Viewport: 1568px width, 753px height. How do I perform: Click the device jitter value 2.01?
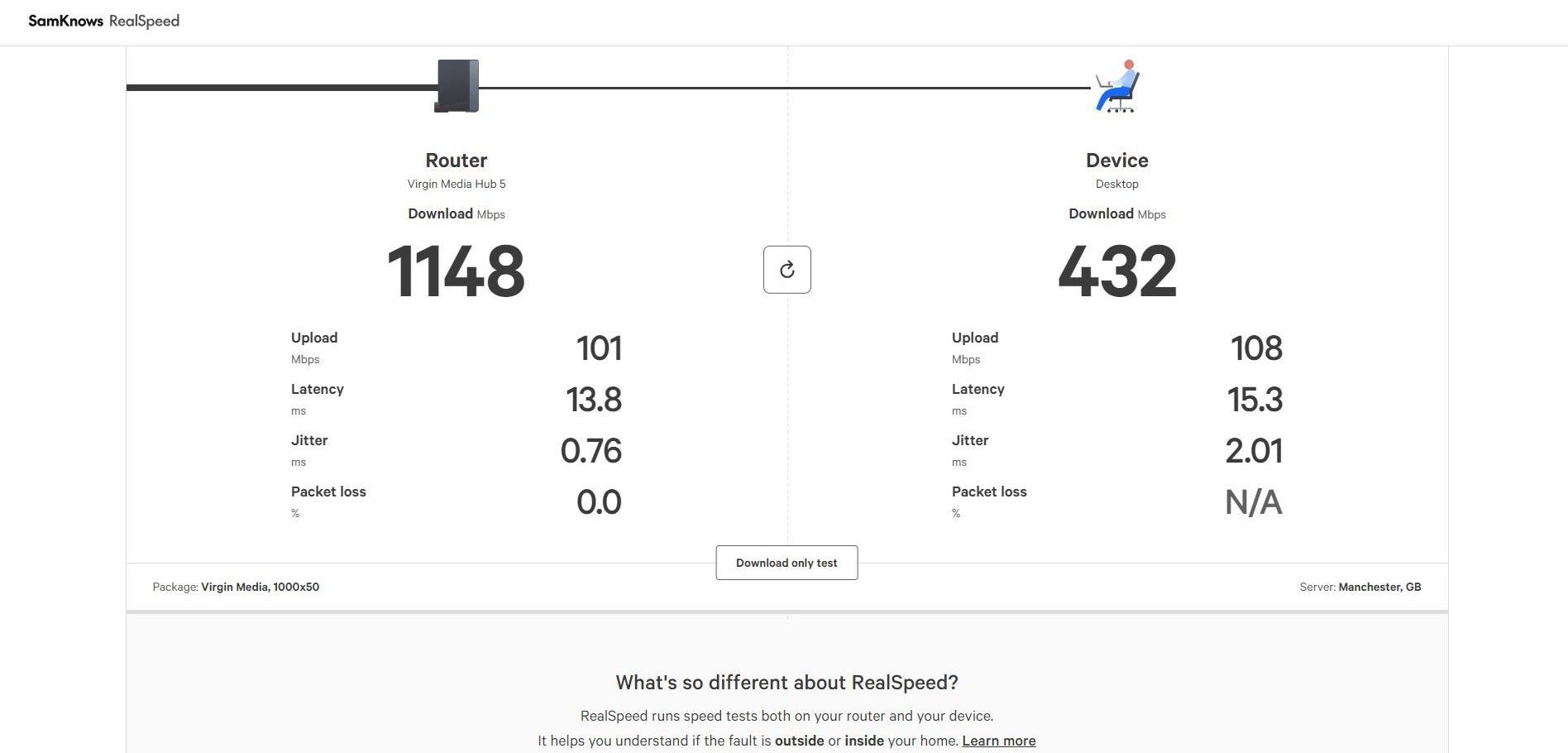pyautogui.click(x=1253, y=451)
